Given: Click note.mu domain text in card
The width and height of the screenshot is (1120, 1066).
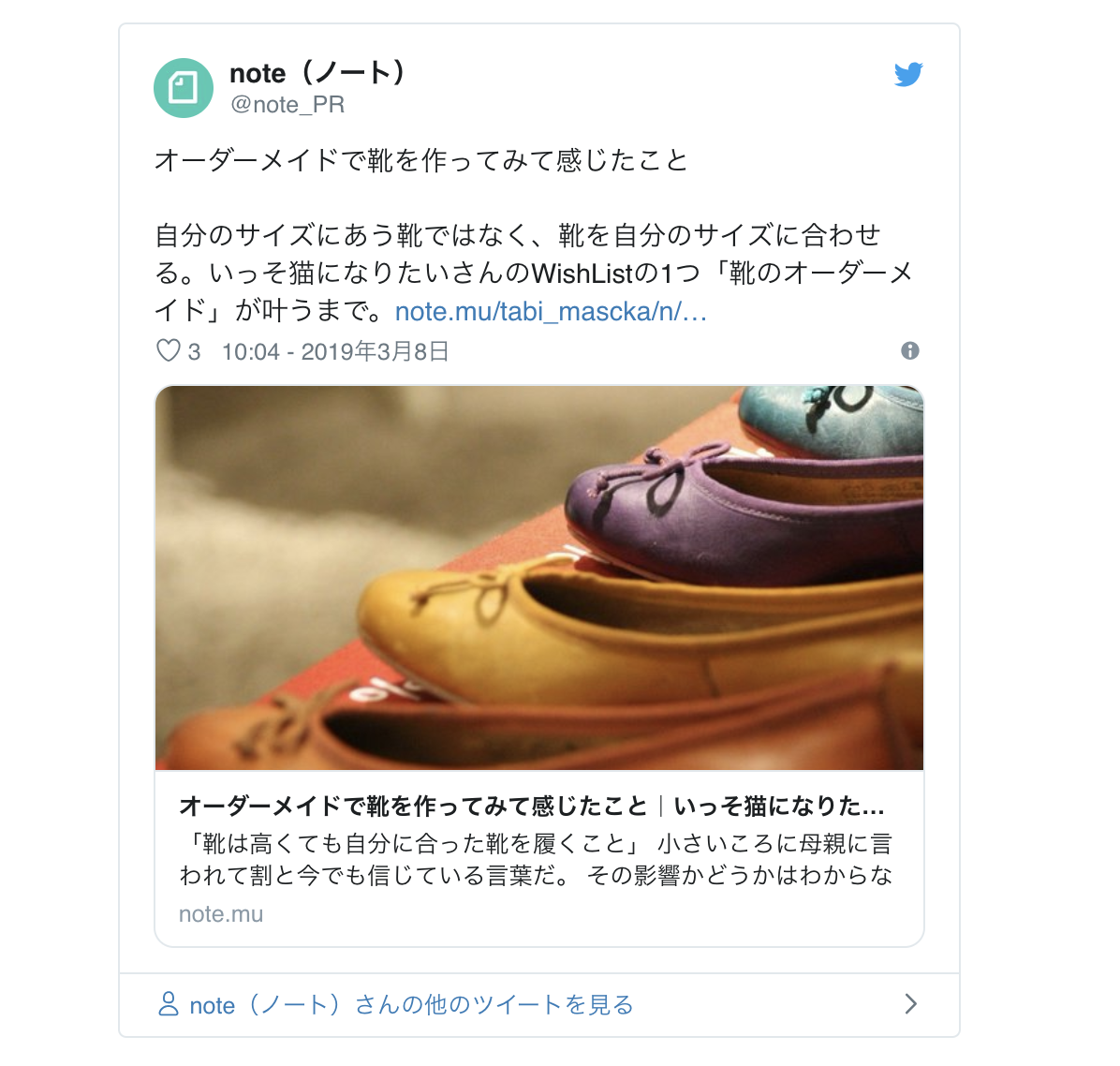Looking at the screenshot, I should [x=221, y=914].
